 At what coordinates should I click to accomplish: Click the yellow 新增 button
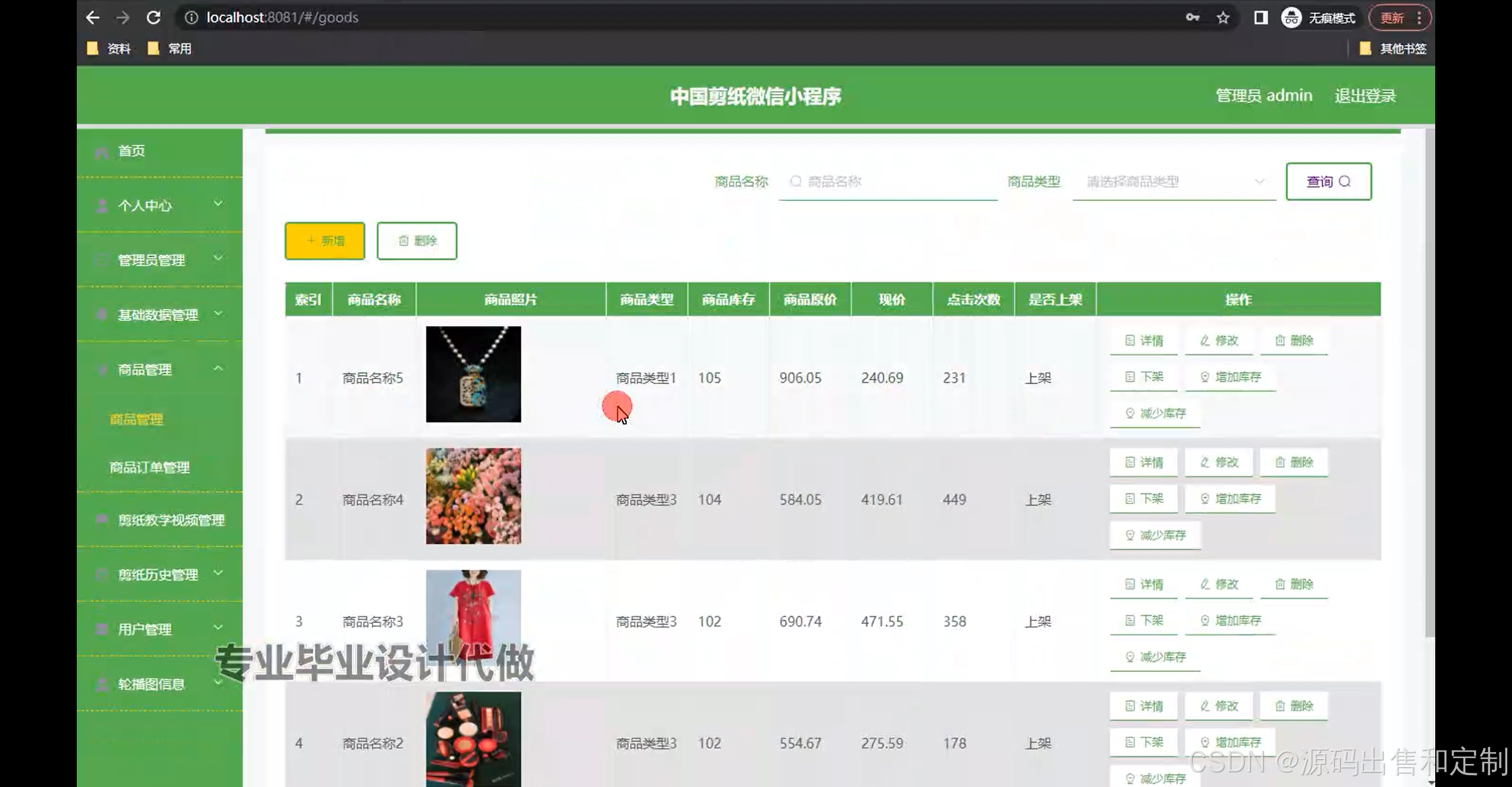point(325,241)
